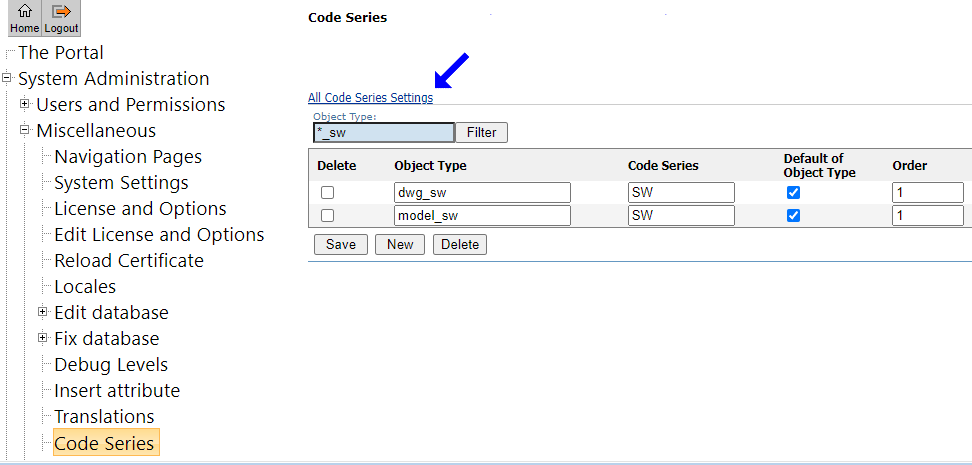Viewport: 972px width, 465px height.
Task: Click the Logout icon button
Action: (x=62, y=18)
